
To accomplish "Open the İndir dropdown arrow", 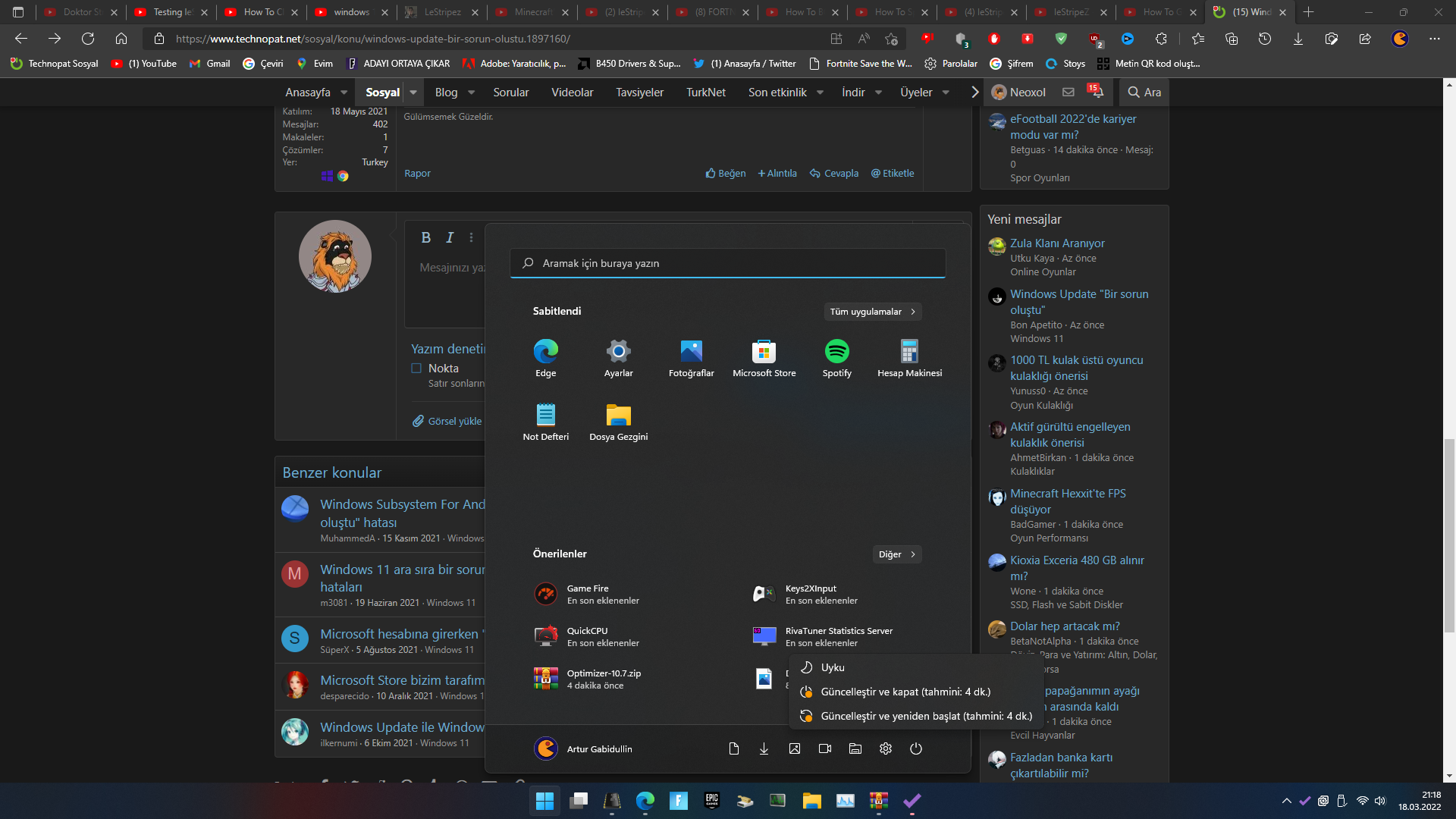I will point(878,93).
